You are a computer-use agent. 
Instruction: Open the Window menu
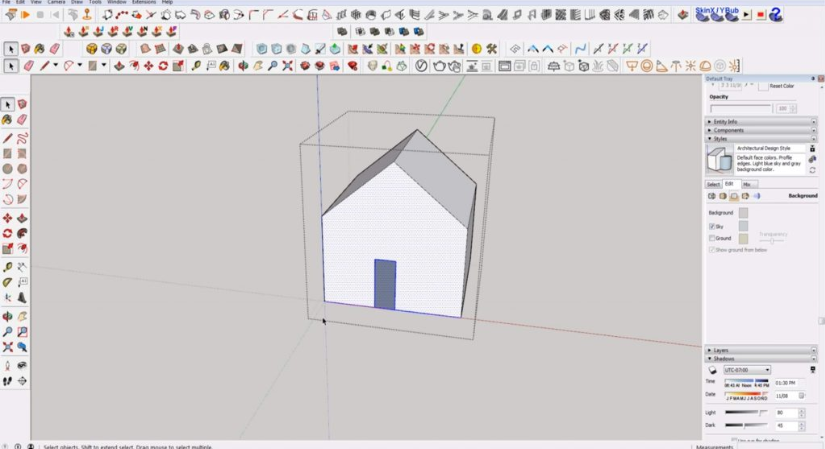[116, 2]
